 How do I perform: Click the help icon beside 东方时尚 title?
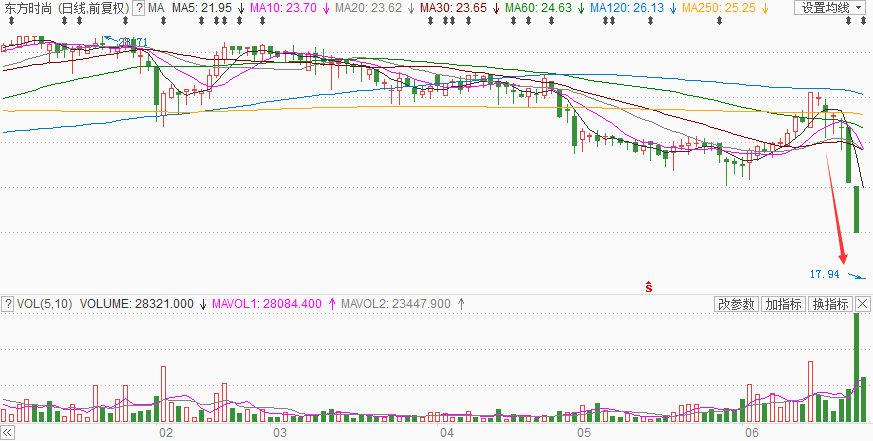click(x=139, y=8)
